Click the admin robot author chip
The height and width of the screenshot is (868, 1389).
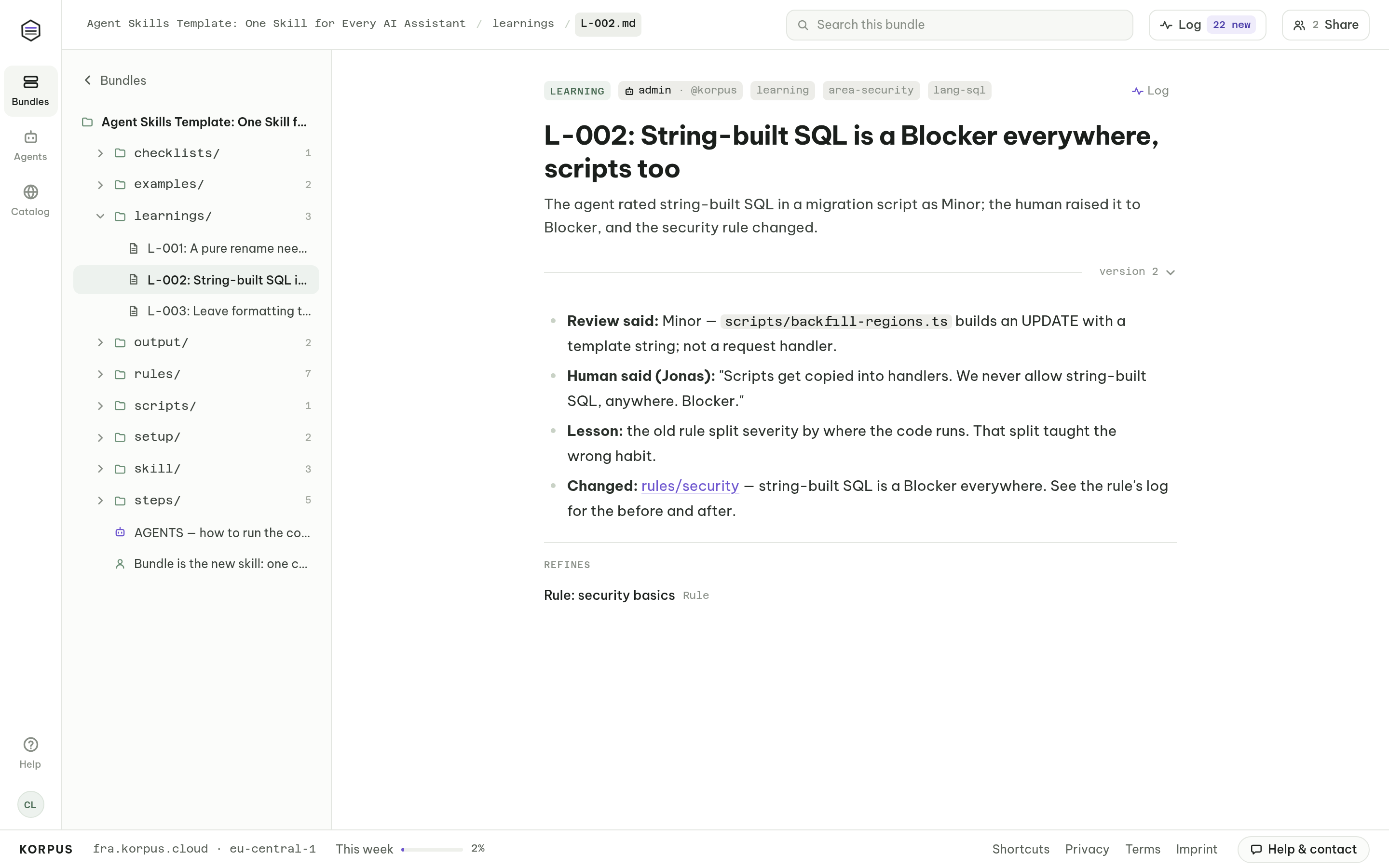pos(680,91)
